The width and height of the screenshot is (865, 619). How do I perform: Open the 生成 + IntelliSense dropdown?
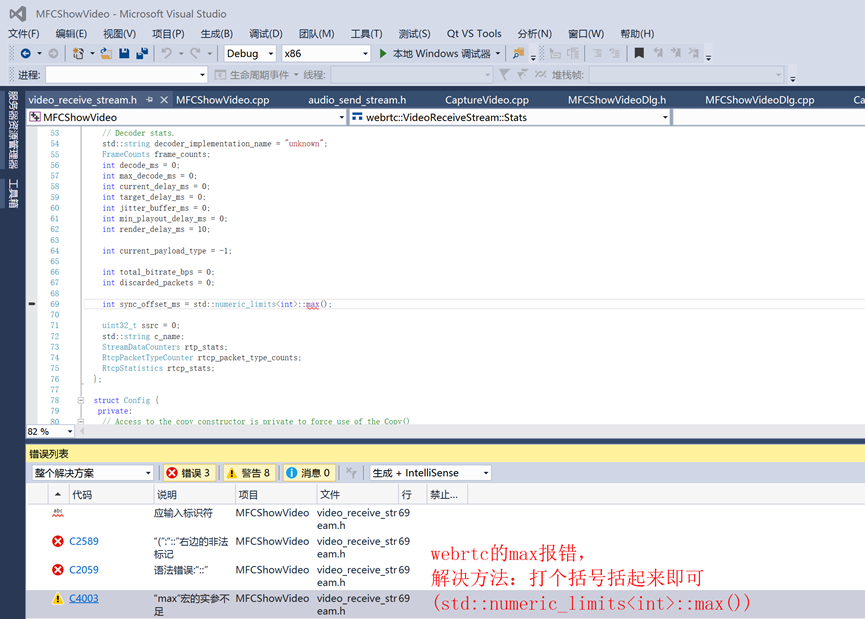click(x=430, y=473)
